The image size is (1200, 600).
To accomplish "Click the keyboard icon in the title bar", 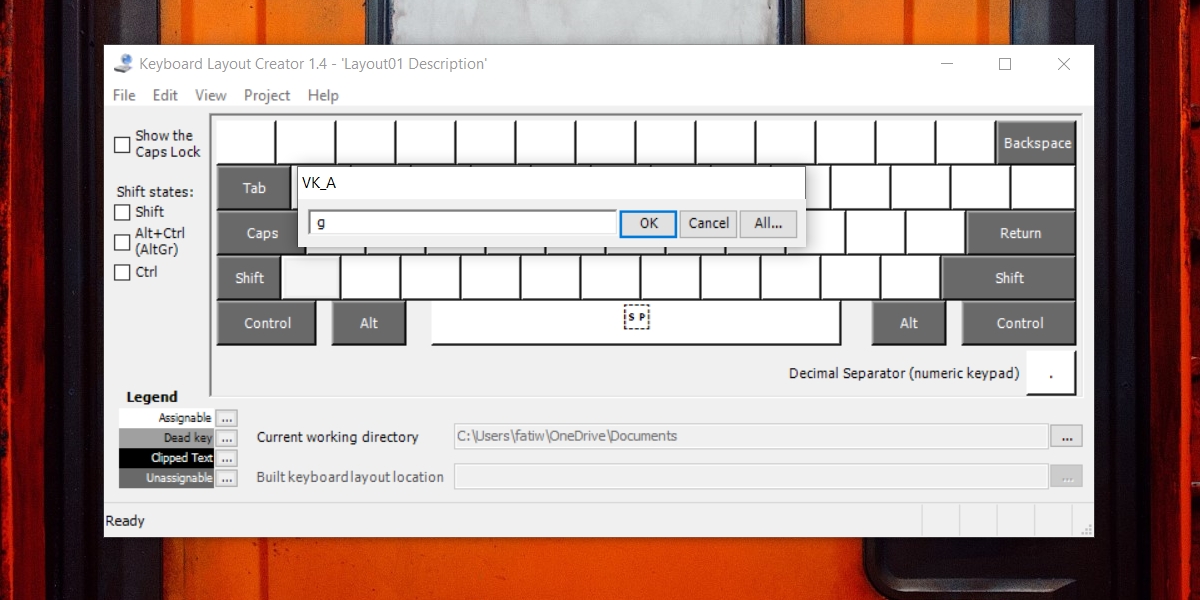I will point(124,63).
